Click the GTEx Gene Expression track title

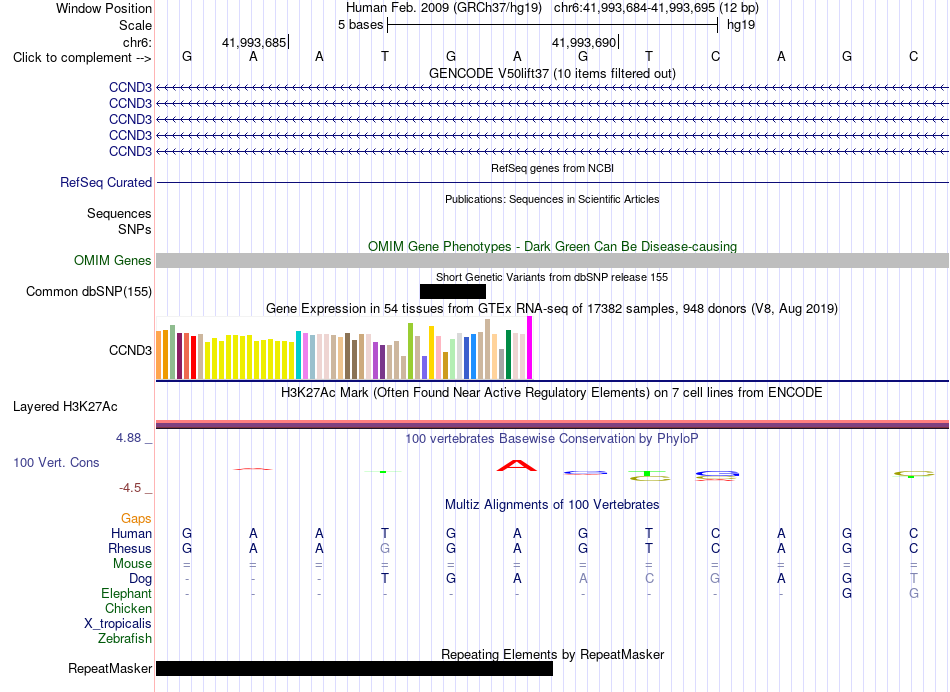point(552,308)
